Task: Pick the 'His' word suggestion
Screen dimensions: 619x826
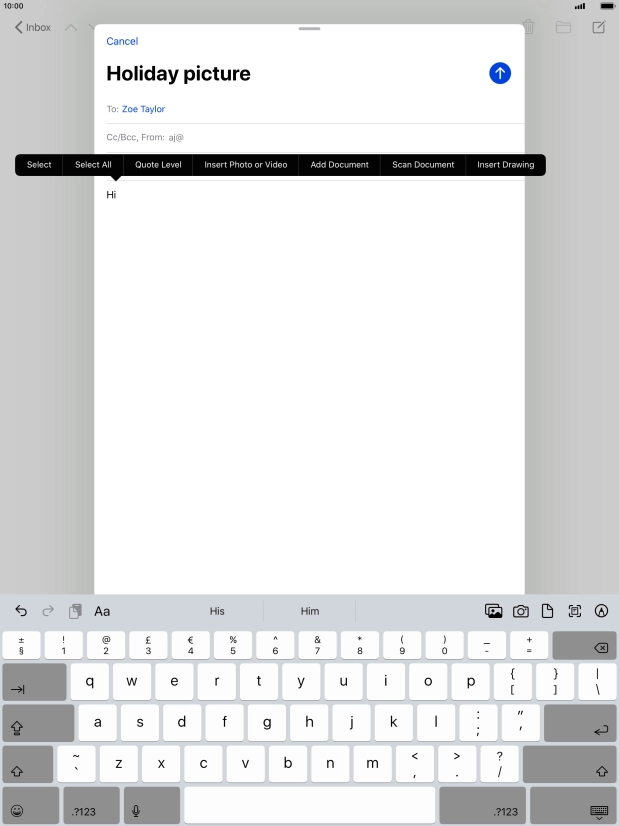Action: click(x=217, y=611)
